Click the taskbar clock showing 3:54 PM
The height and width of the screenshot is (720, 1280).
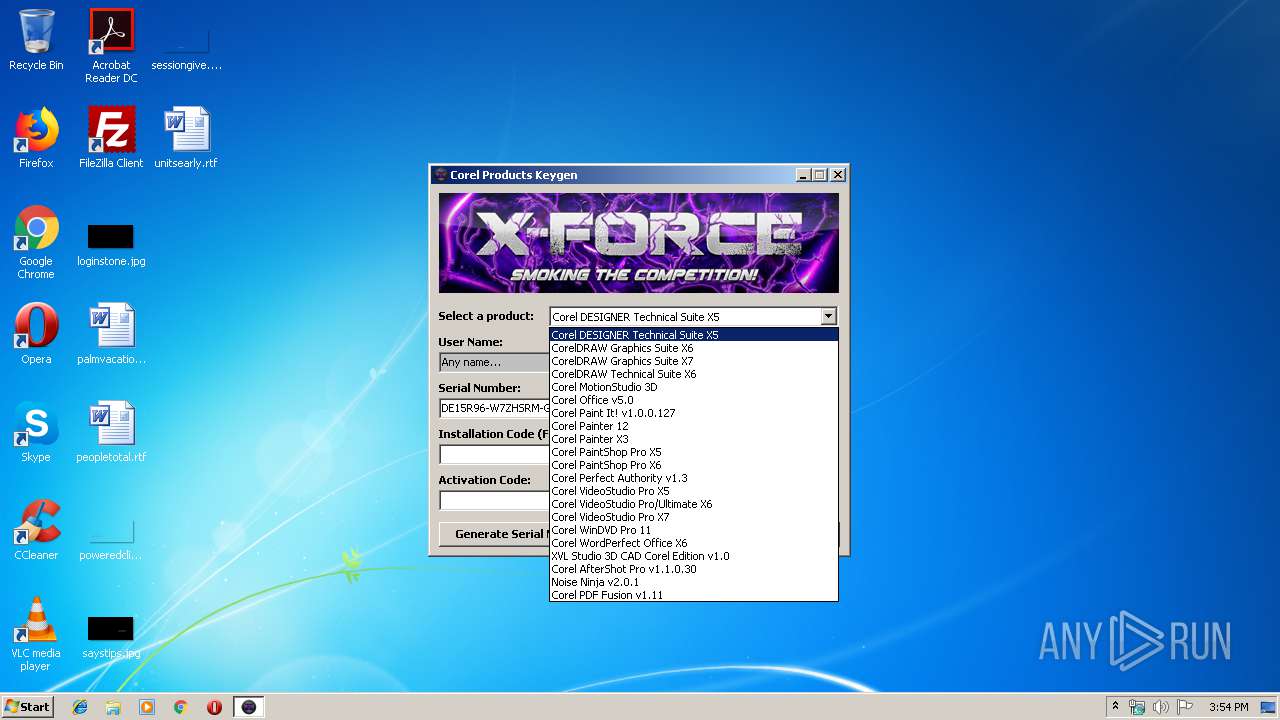1228,707
